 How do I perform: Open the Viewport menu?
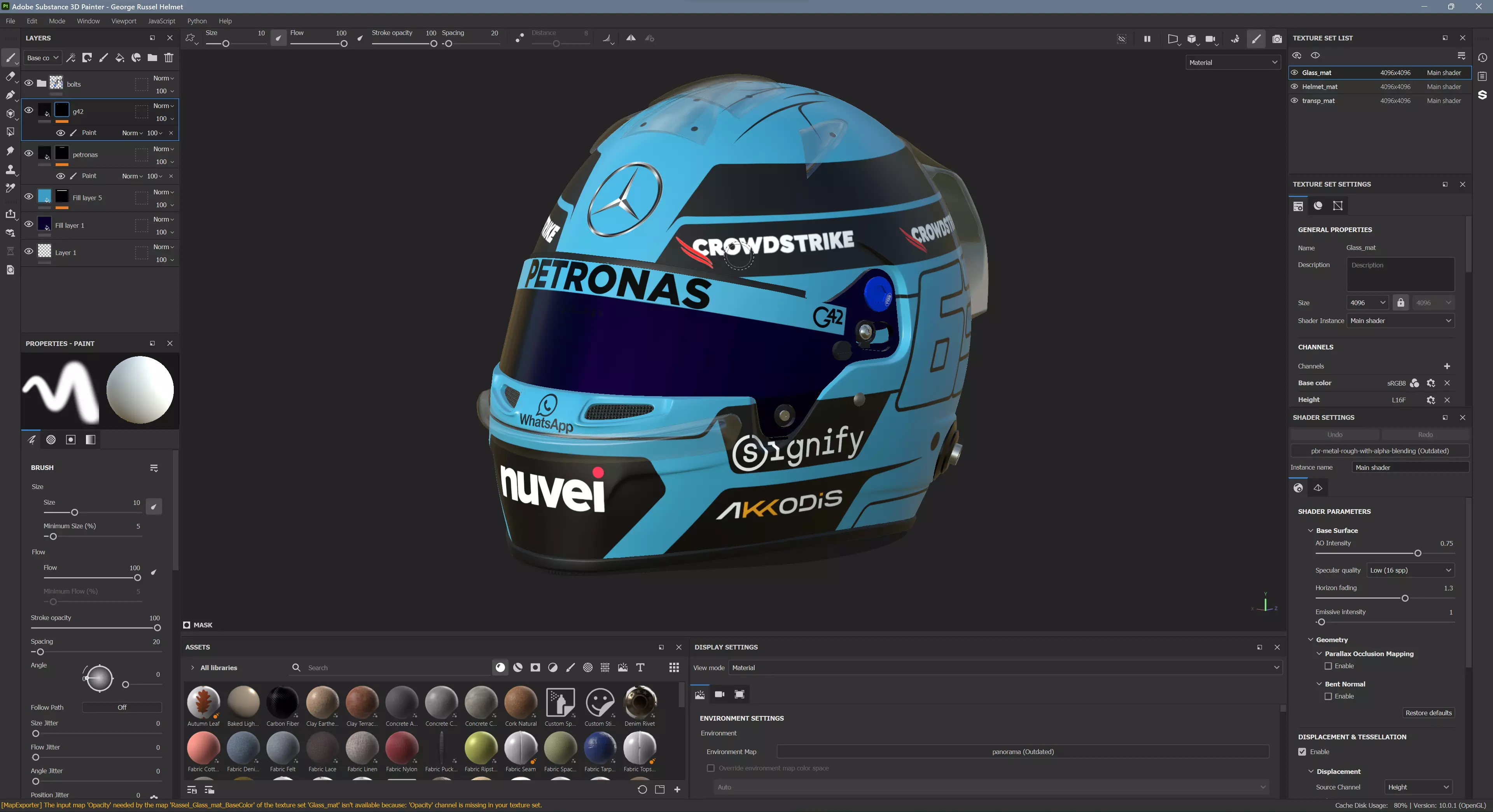click(x=124, y=21)
